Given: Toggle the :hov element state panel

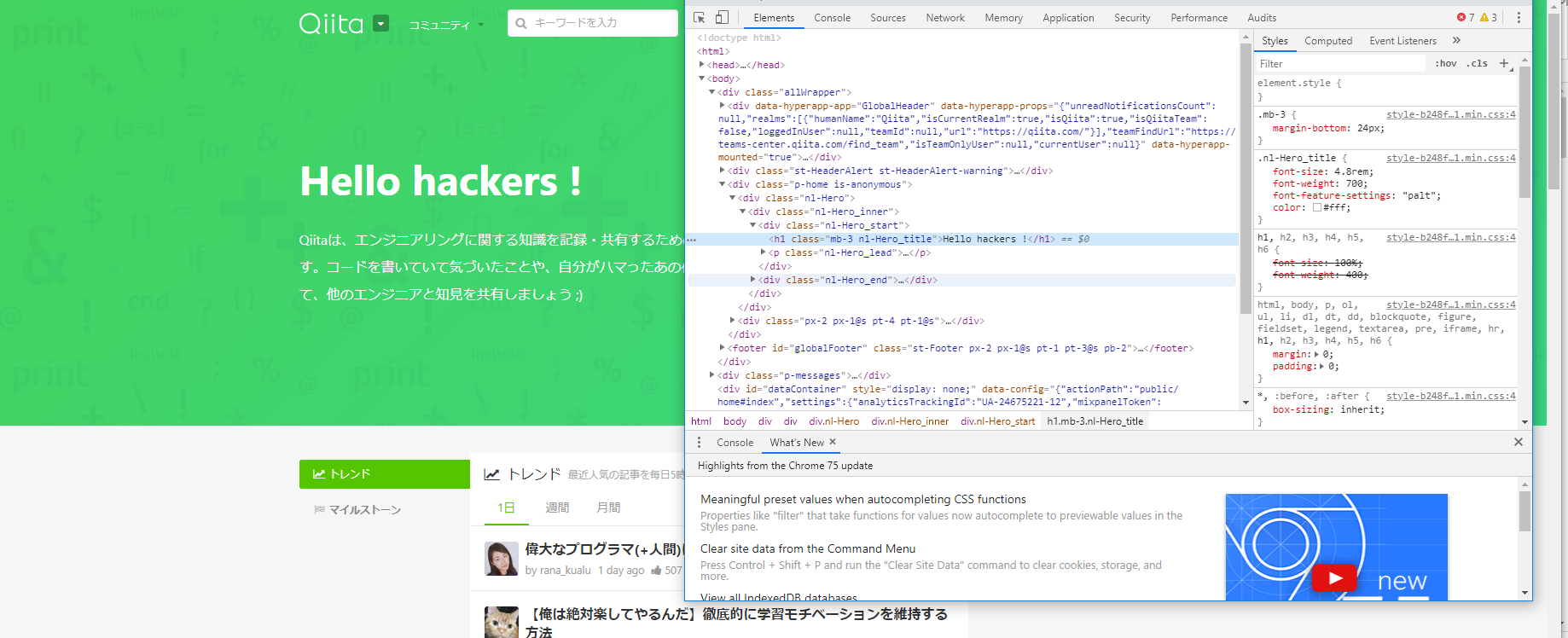Looking at the screenshot, I should tap(1446, 63).
